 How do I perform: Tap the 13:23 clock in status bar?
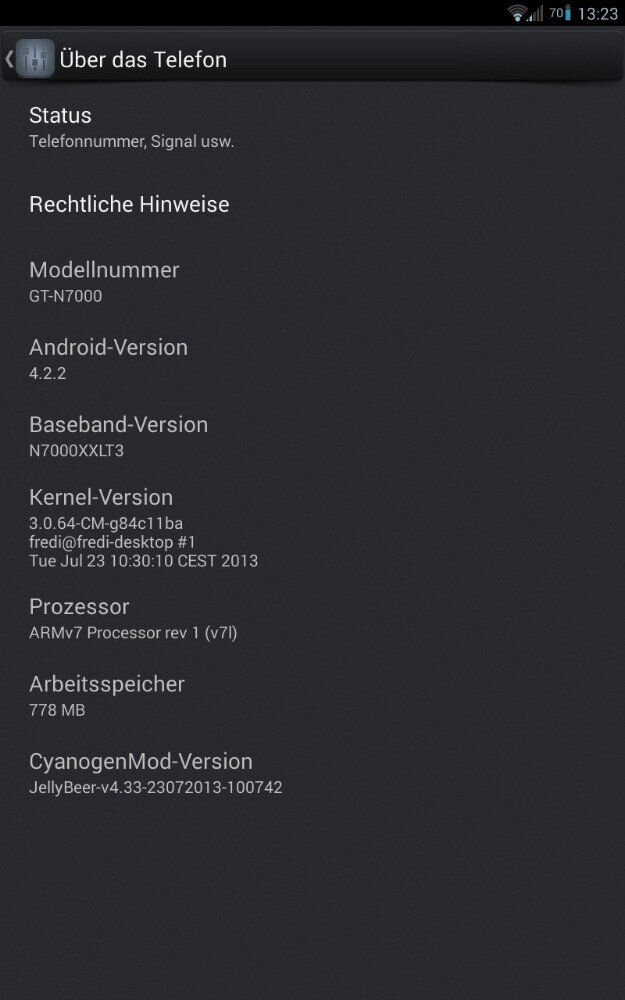598,13
